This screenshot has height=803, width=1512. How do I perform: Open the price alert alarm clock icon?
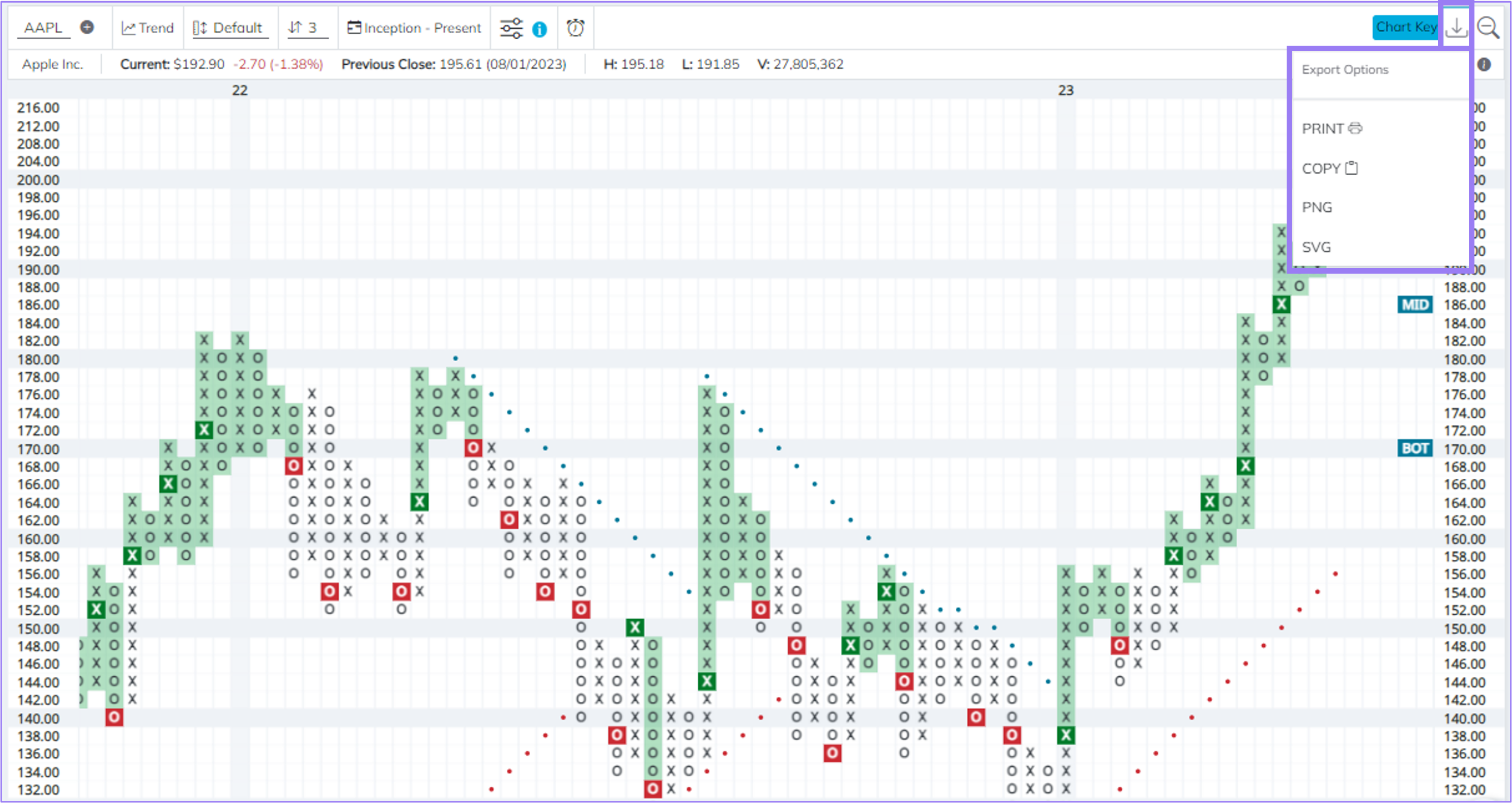point(575,27)
